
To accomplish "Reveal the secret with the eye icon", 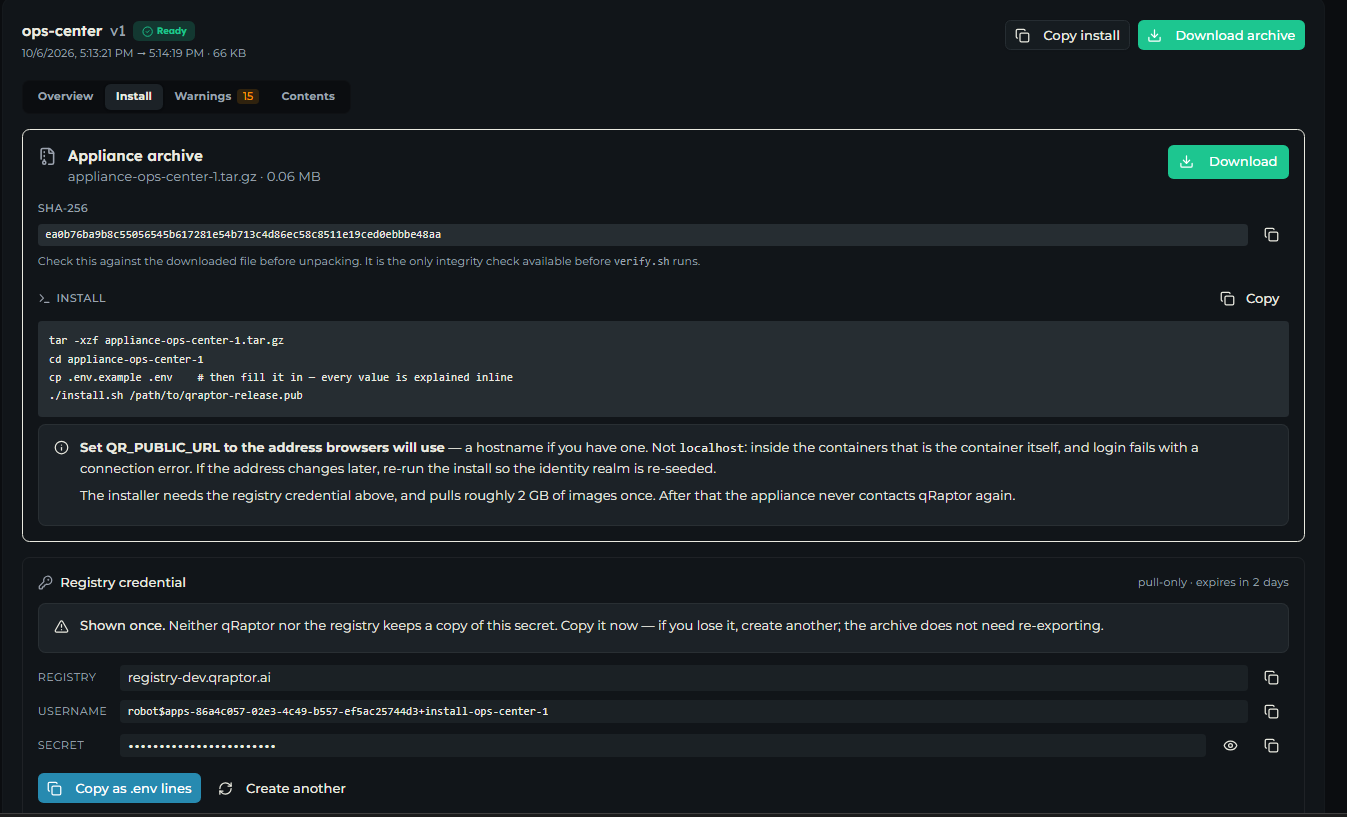I will (1231, 746).
